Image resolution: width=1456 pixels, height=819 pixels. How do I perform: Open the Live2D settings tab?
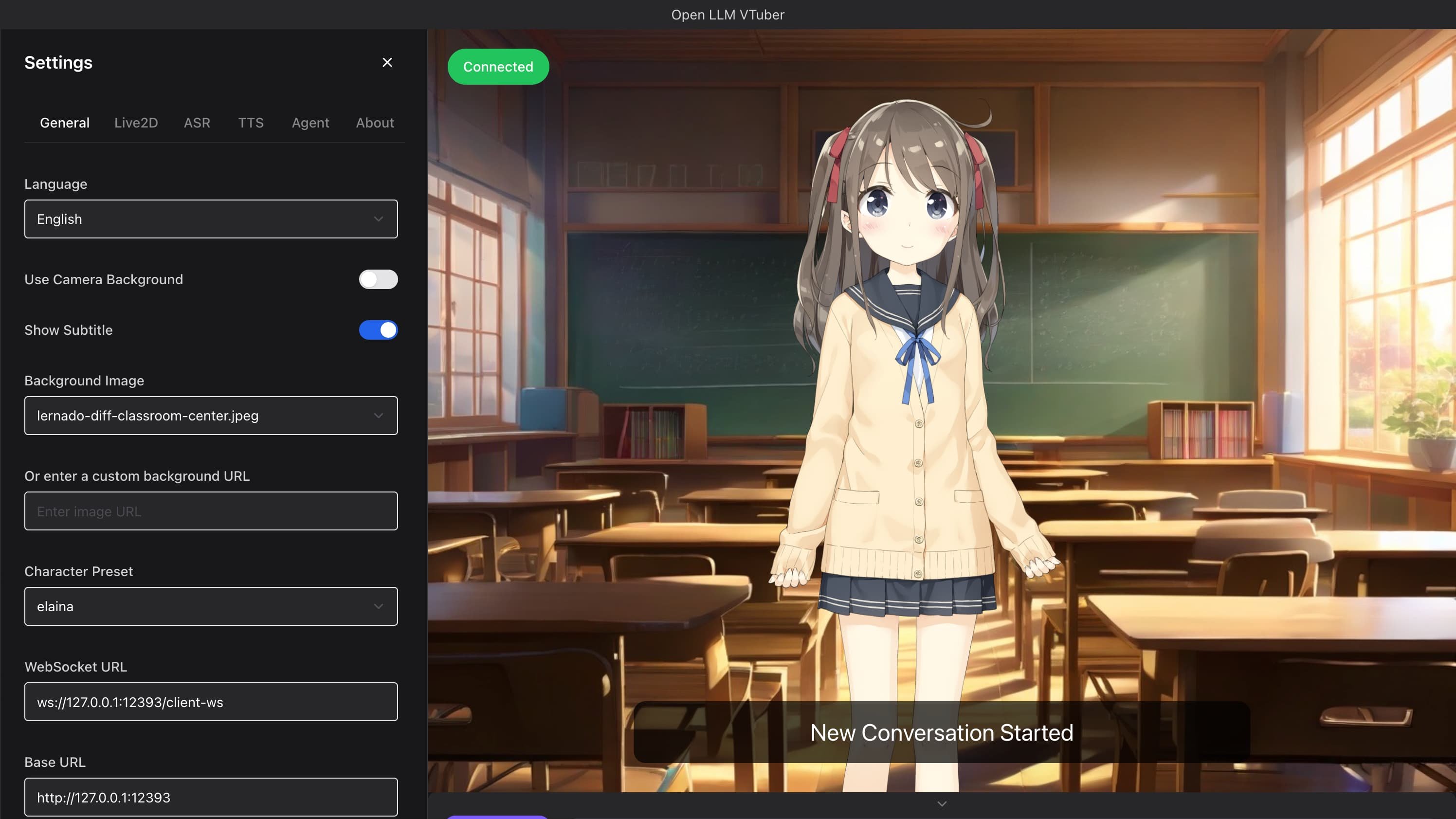[x=136, y=123]
